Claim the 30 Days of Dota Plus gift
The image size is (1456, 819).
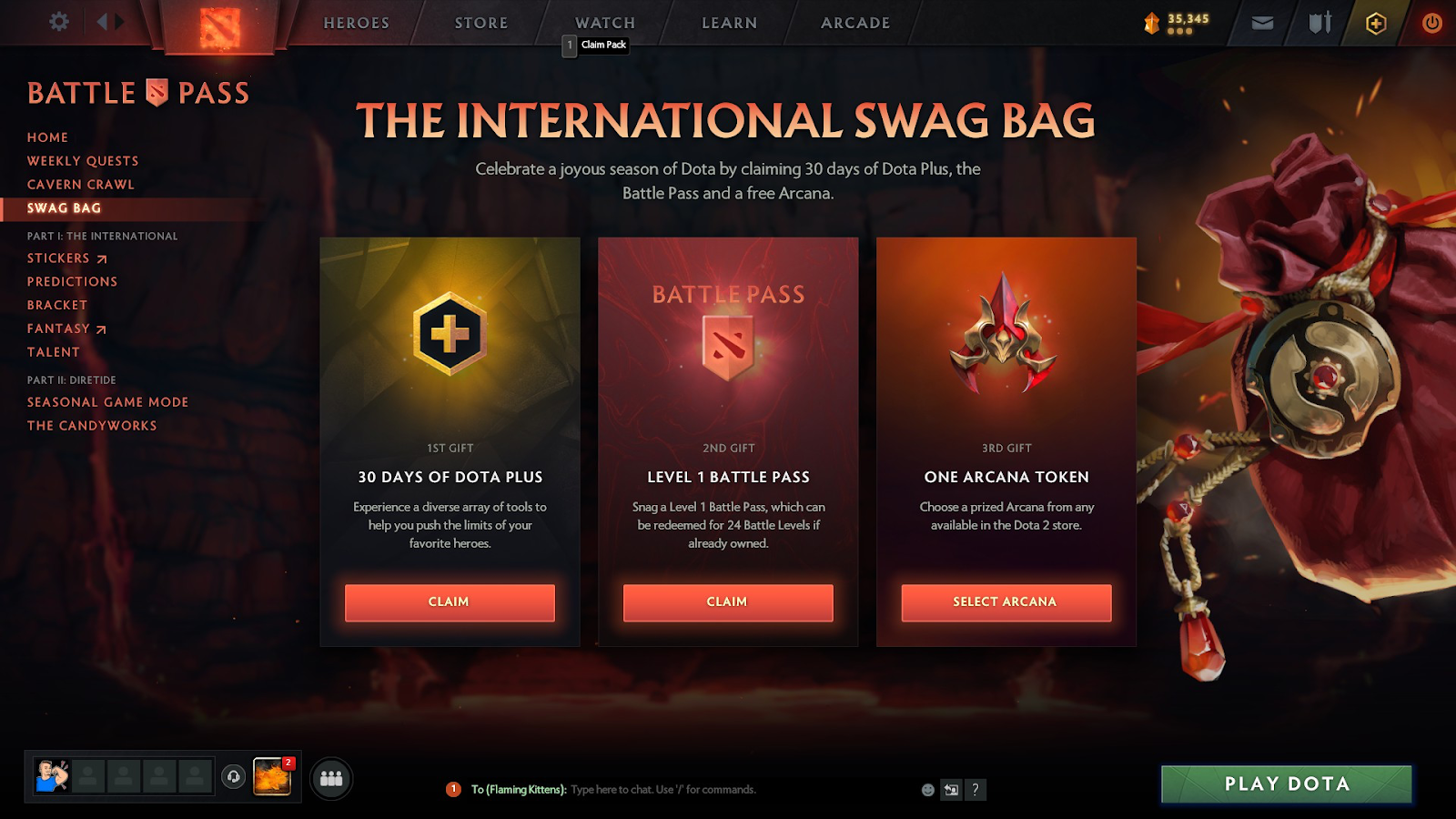[450, 602]
